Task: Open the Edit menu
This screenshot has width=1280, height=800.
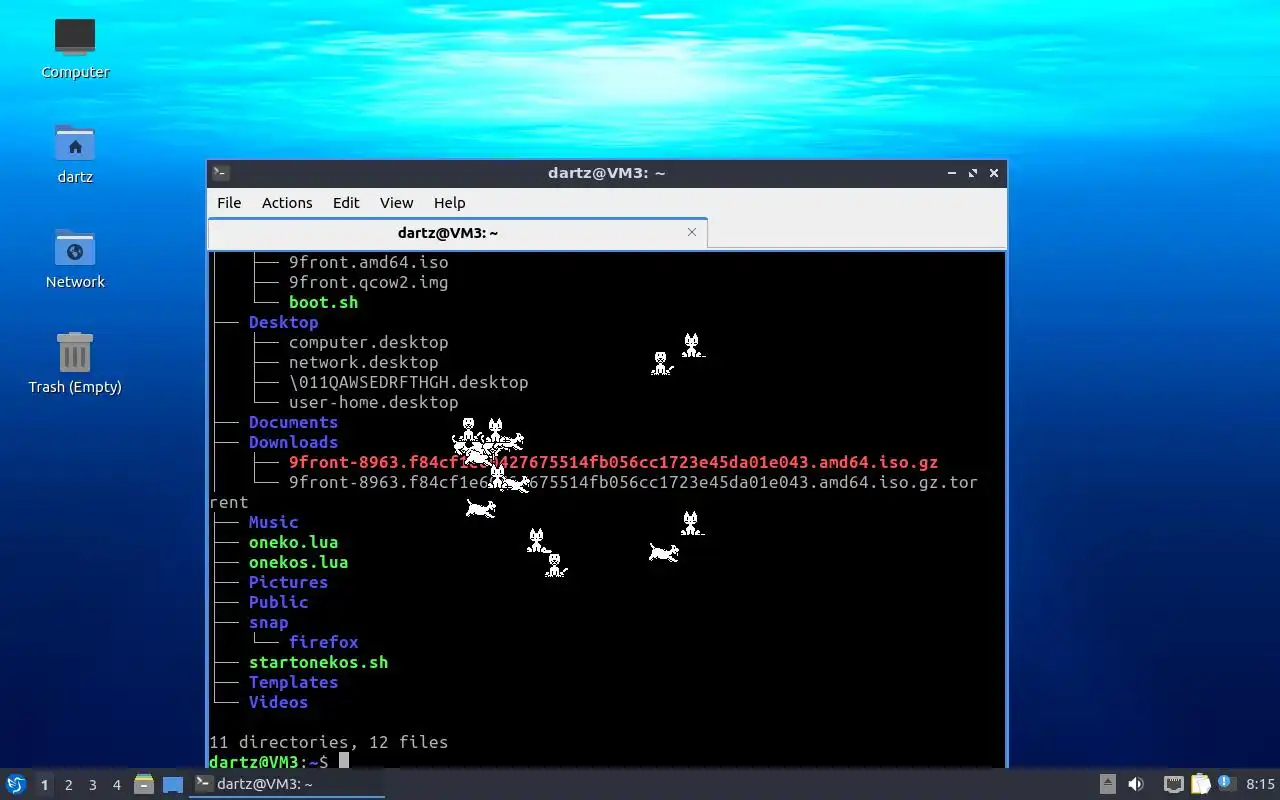Action: pyautogui.click(x=346, y=202)
